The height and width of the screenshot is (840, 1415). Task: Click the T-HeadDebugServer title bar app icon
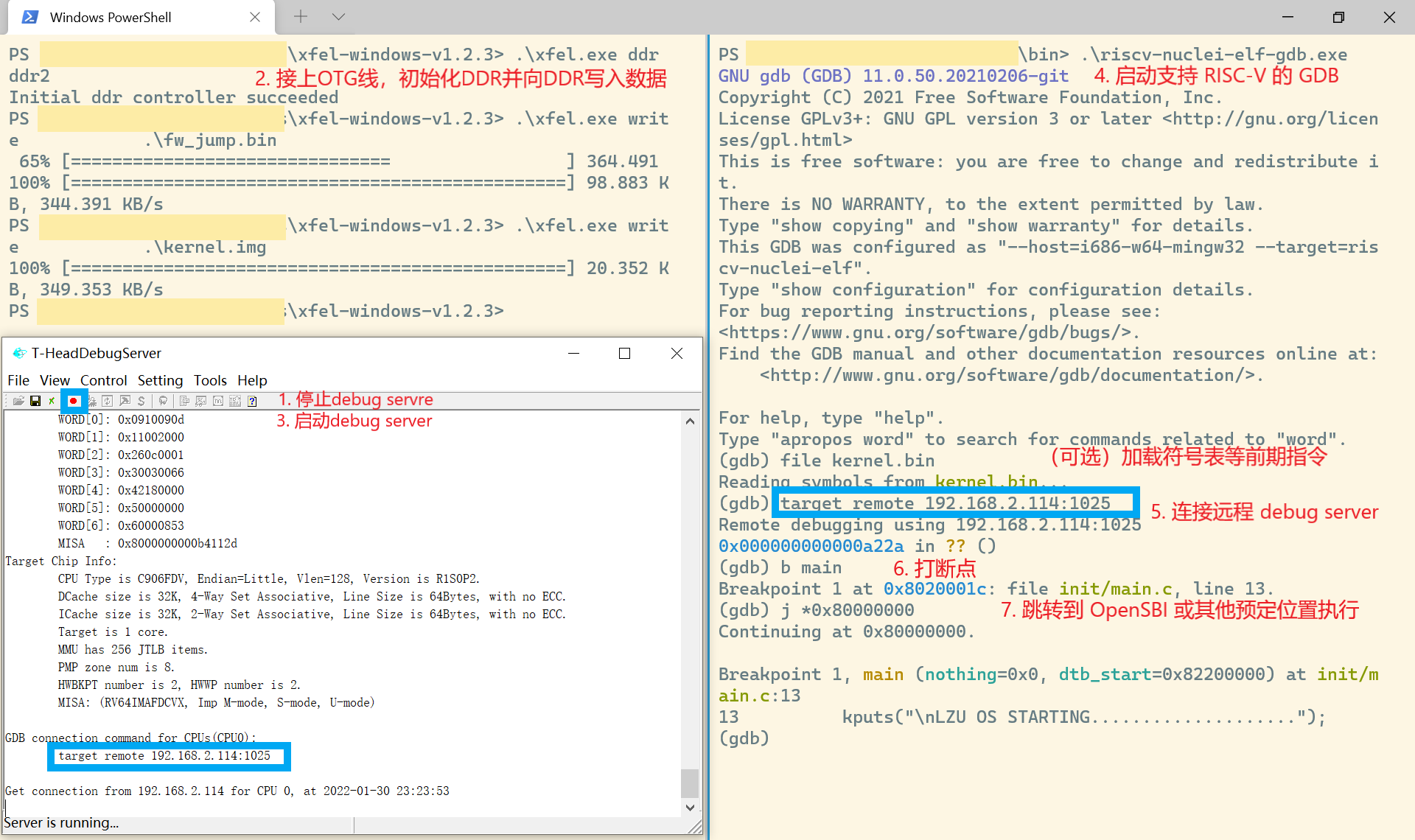pos(19,353)
